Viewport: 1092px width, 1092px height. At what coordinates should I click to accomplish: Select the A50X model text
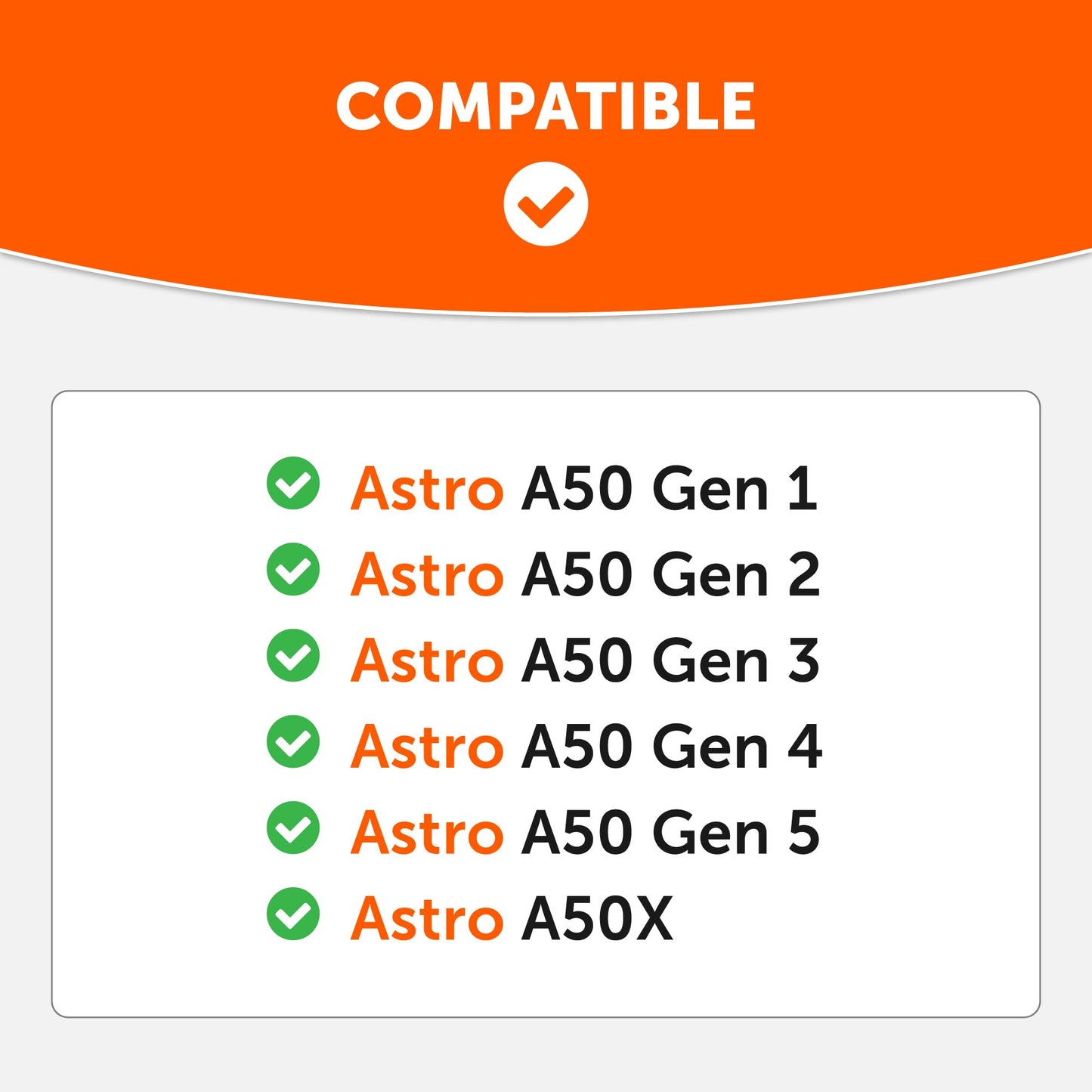tap(597, 920)
